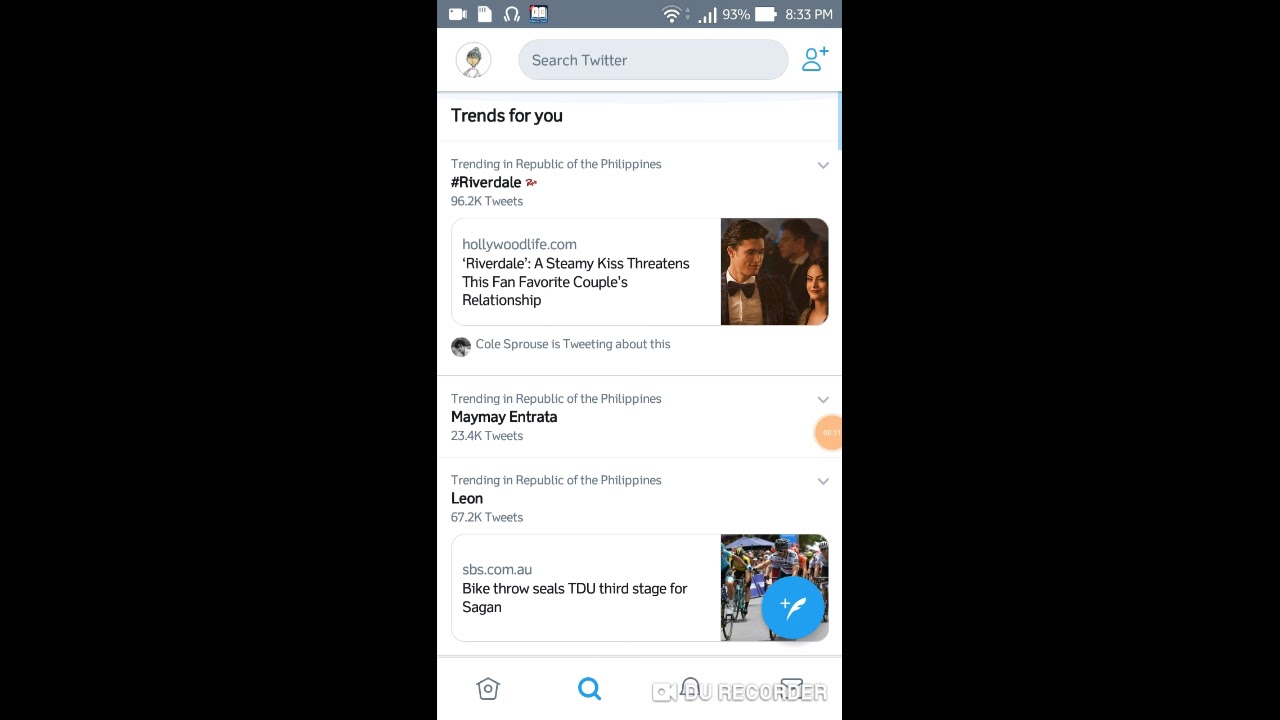The image size is (1280, 720).
Task: Tap the Search Twitter field
Action: point(653,60)
